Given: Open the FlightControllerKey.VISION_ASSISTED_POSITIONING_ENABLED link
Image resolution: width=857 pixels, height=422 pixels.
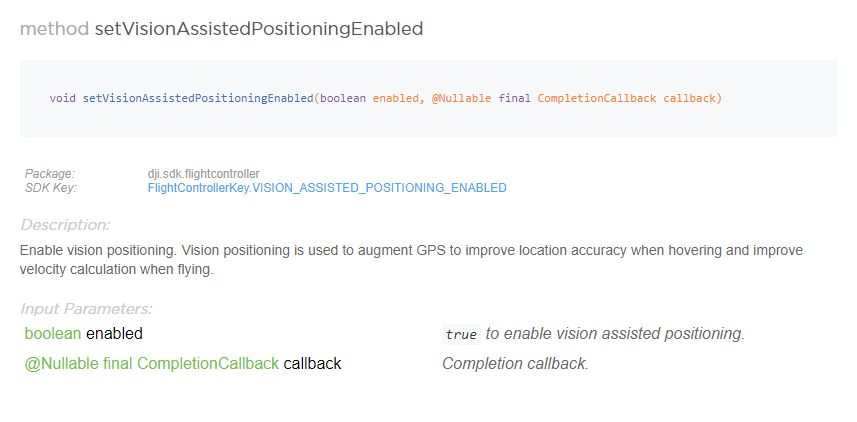Looking at the screenshot, I should click(x=327, y=188).
